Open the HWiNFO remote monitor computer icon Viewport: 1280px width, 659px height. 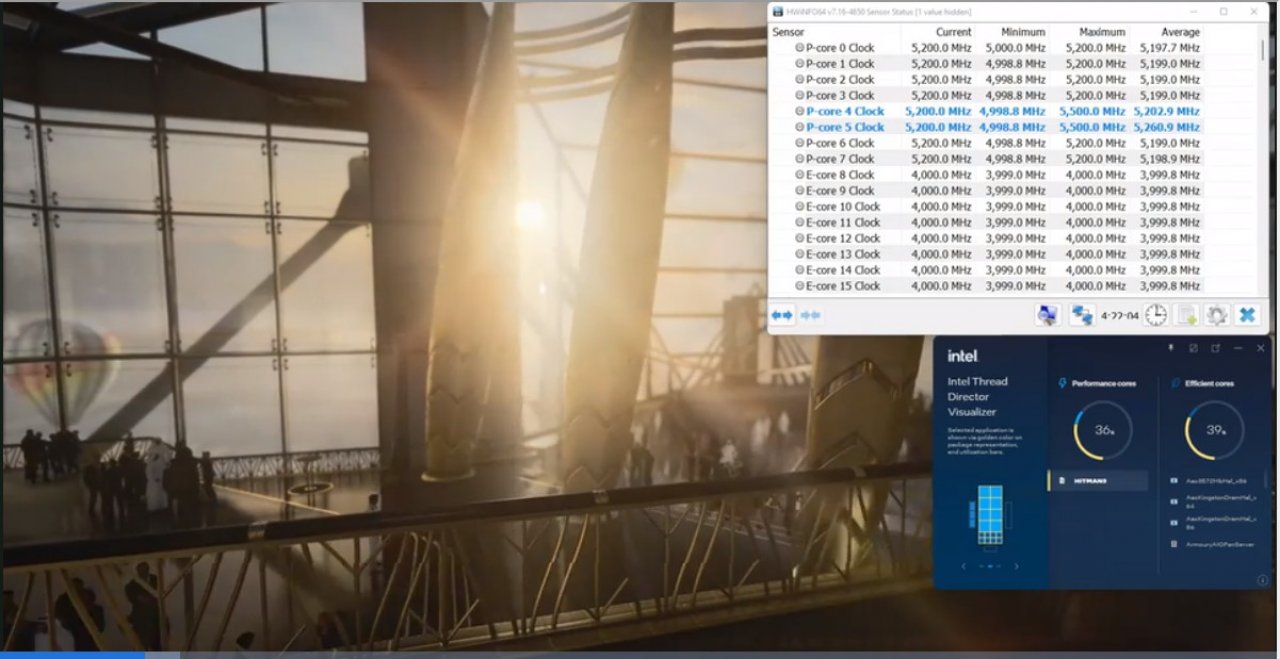[x=1047, y=315]
